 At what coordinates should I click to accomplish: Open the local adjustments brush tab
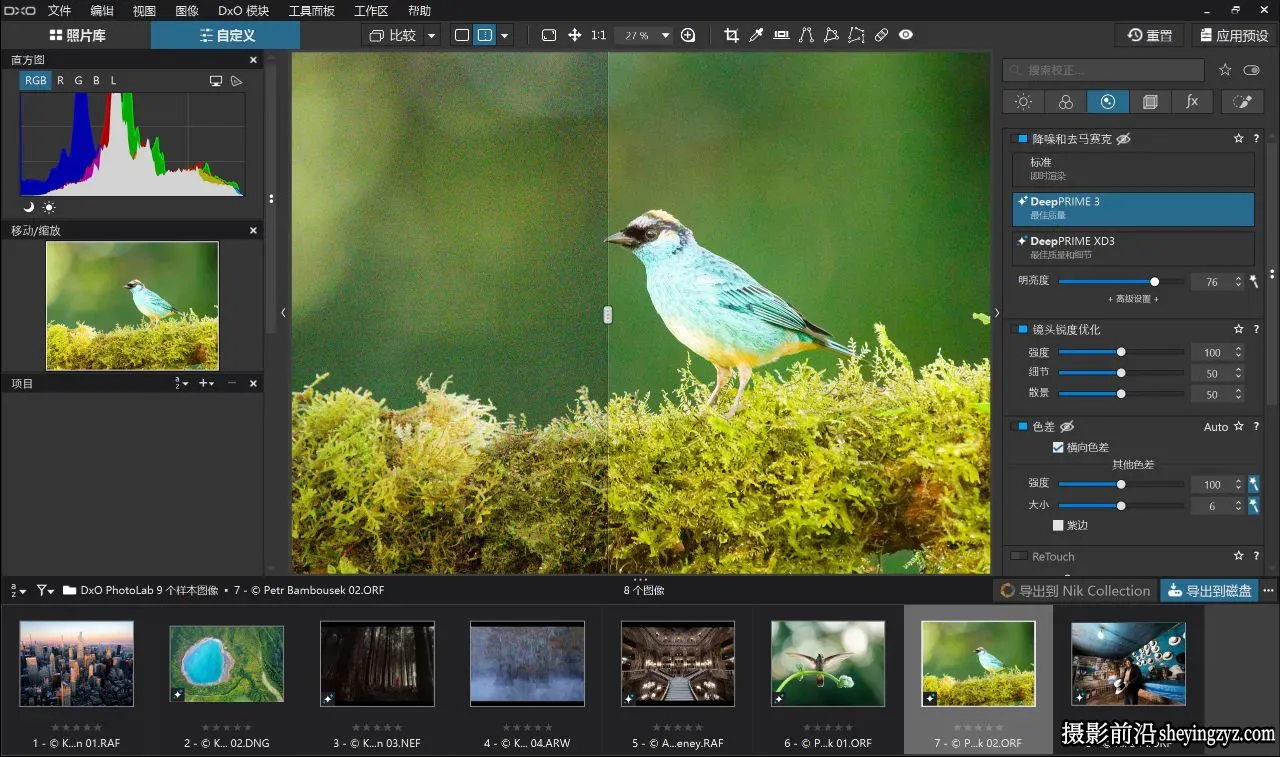[1242, 102]
